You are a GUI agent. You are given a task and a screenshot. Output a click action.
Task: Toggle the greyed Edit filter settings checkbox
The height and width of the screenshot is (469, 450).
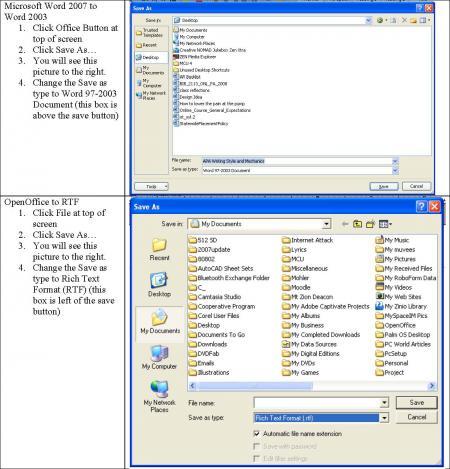point(256,459)
